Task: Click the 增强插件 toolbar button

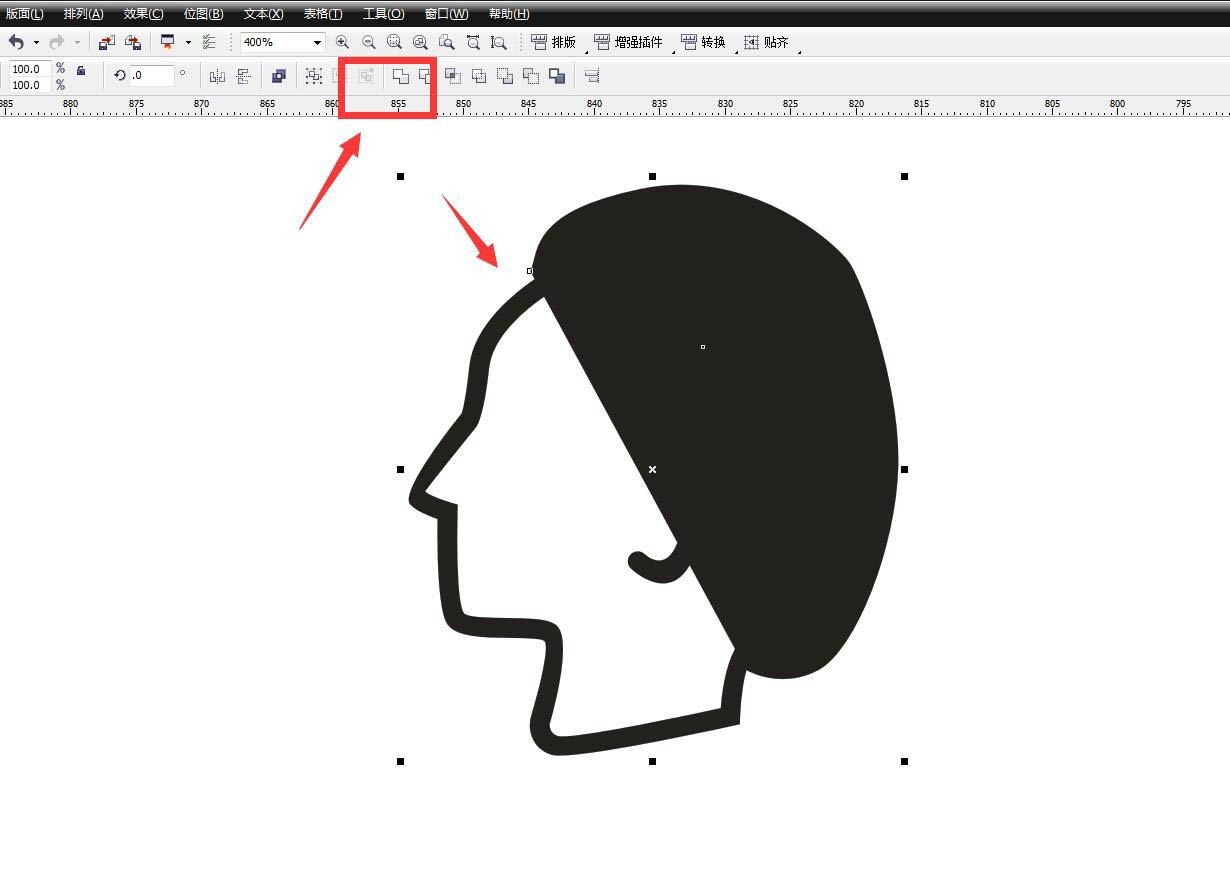Action: click(628, 42)
